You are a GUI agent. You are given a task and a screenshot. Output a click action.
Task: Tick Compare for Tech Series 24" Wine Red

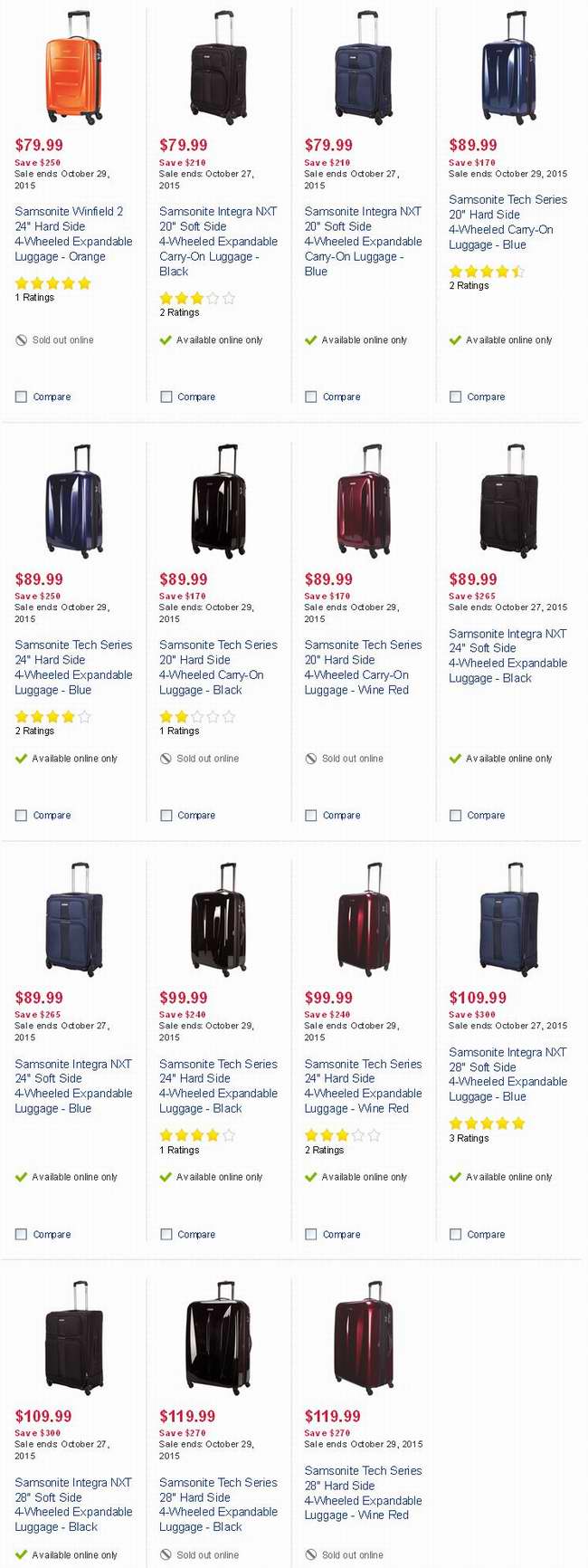[x=310, y=1234]
